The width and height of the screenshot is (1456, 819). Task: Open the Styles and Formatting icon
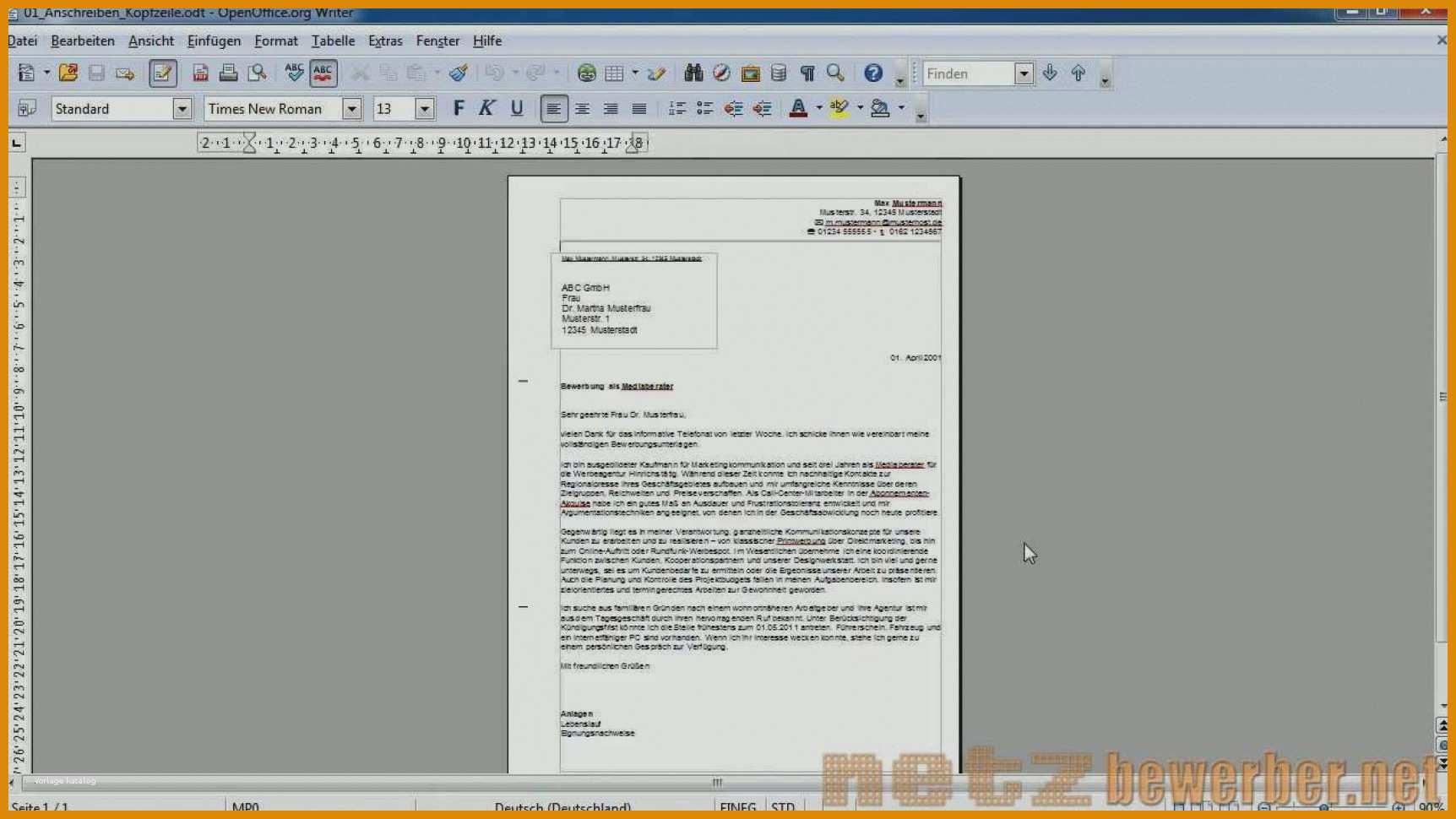click(x=27, y=108)
